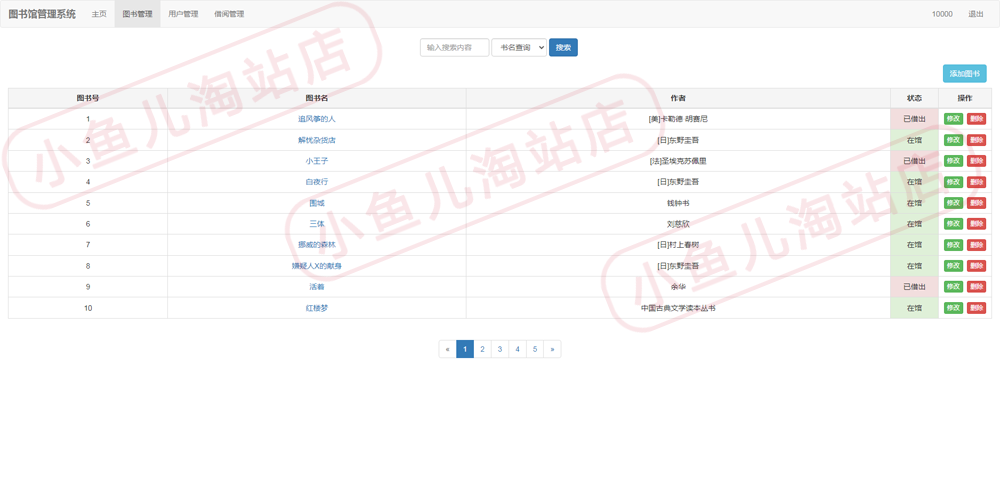
Task: Open the book link 解忧杂货店
Action: (317, 140)
